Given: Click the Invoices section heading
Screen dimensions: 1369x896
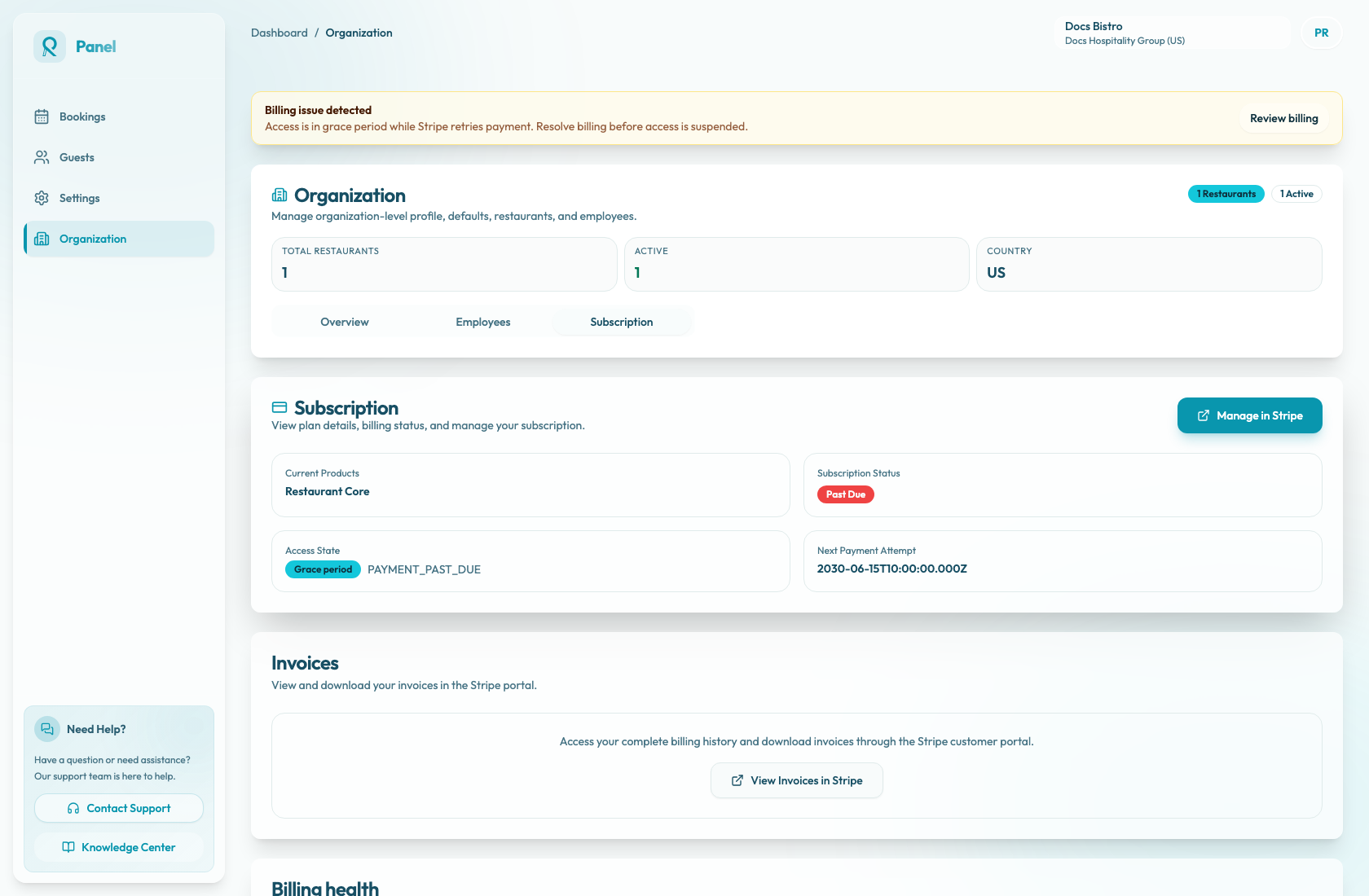Looking at the screenshot, I should click(305, 663).
